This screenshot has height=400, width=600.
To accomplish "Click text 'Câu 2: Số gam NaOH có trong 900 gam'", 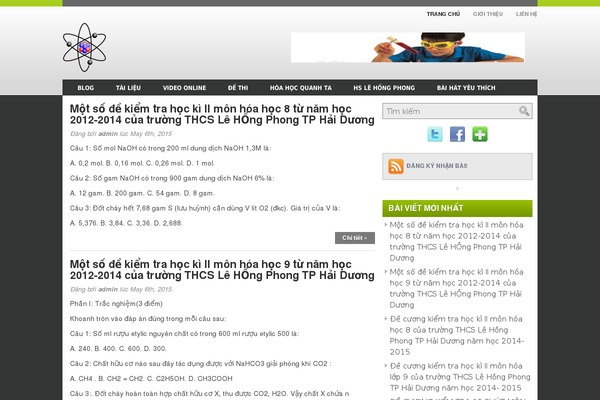I will (172, 178).
